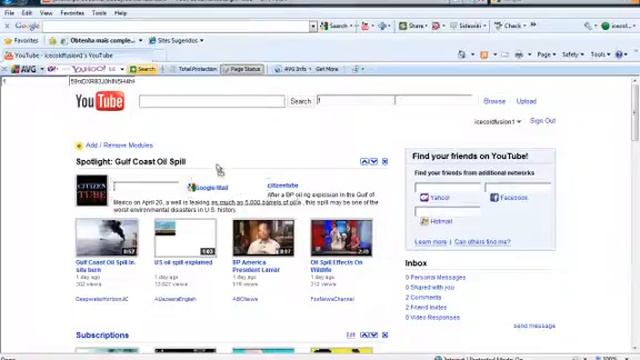Click the Google Toolbar search field
Image resolution: width=640 pixels, height=360 pixels.
coord(176,27)
